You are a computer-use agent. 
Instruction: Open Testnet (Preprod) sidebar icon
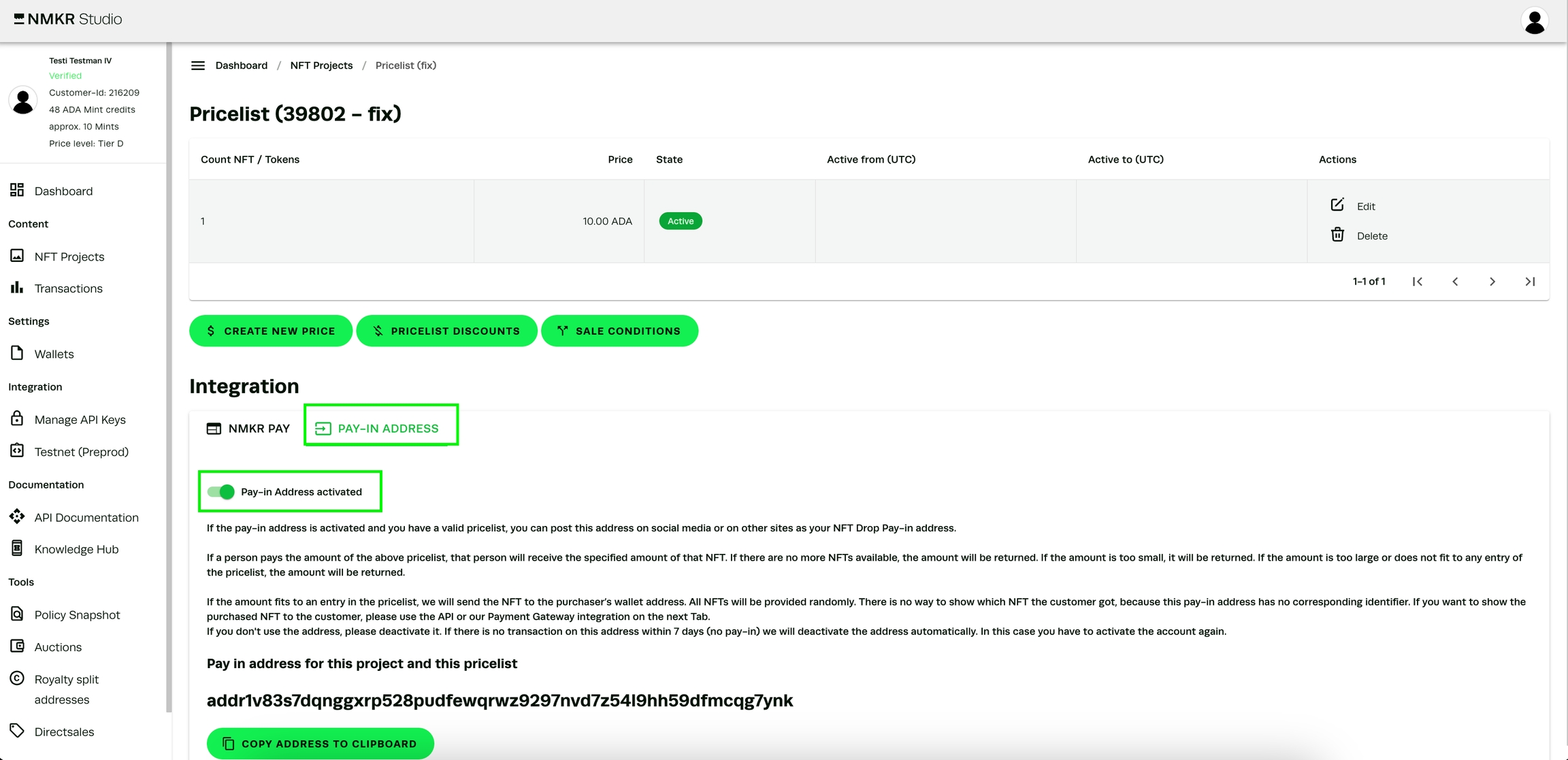click(17, 451)
